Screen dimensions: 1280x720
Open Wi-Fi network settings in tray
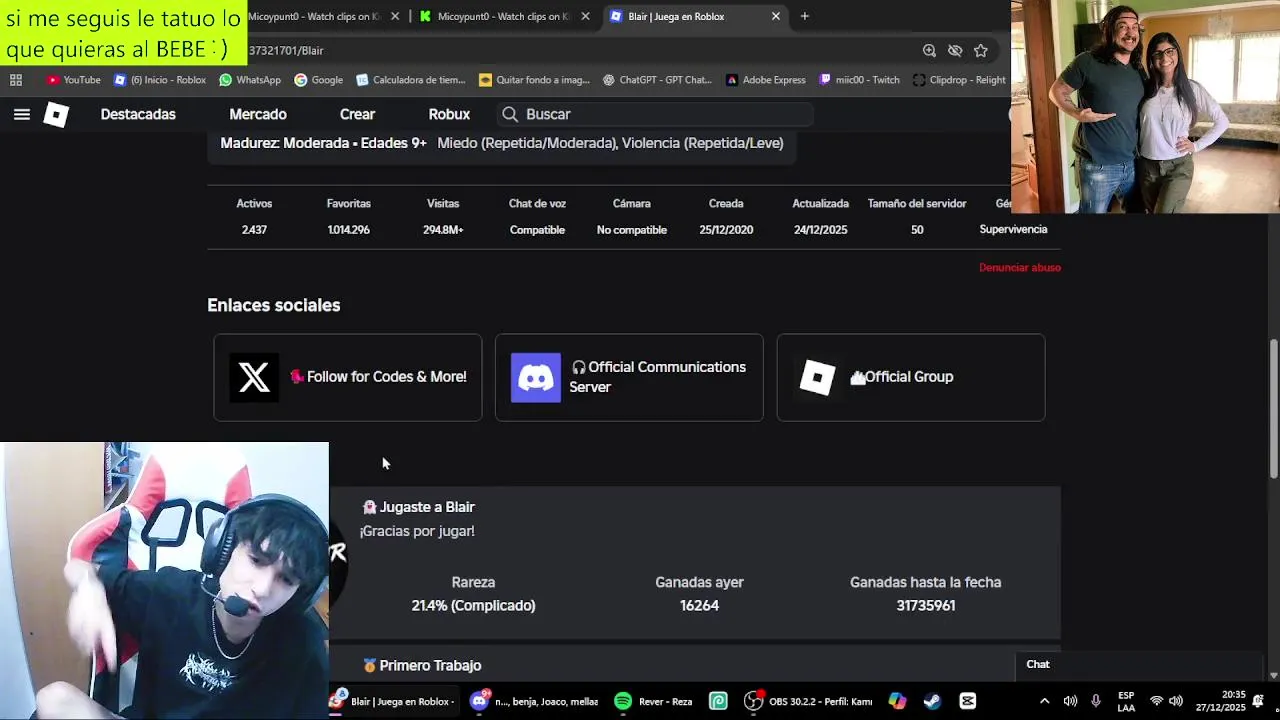point(1157,701)
